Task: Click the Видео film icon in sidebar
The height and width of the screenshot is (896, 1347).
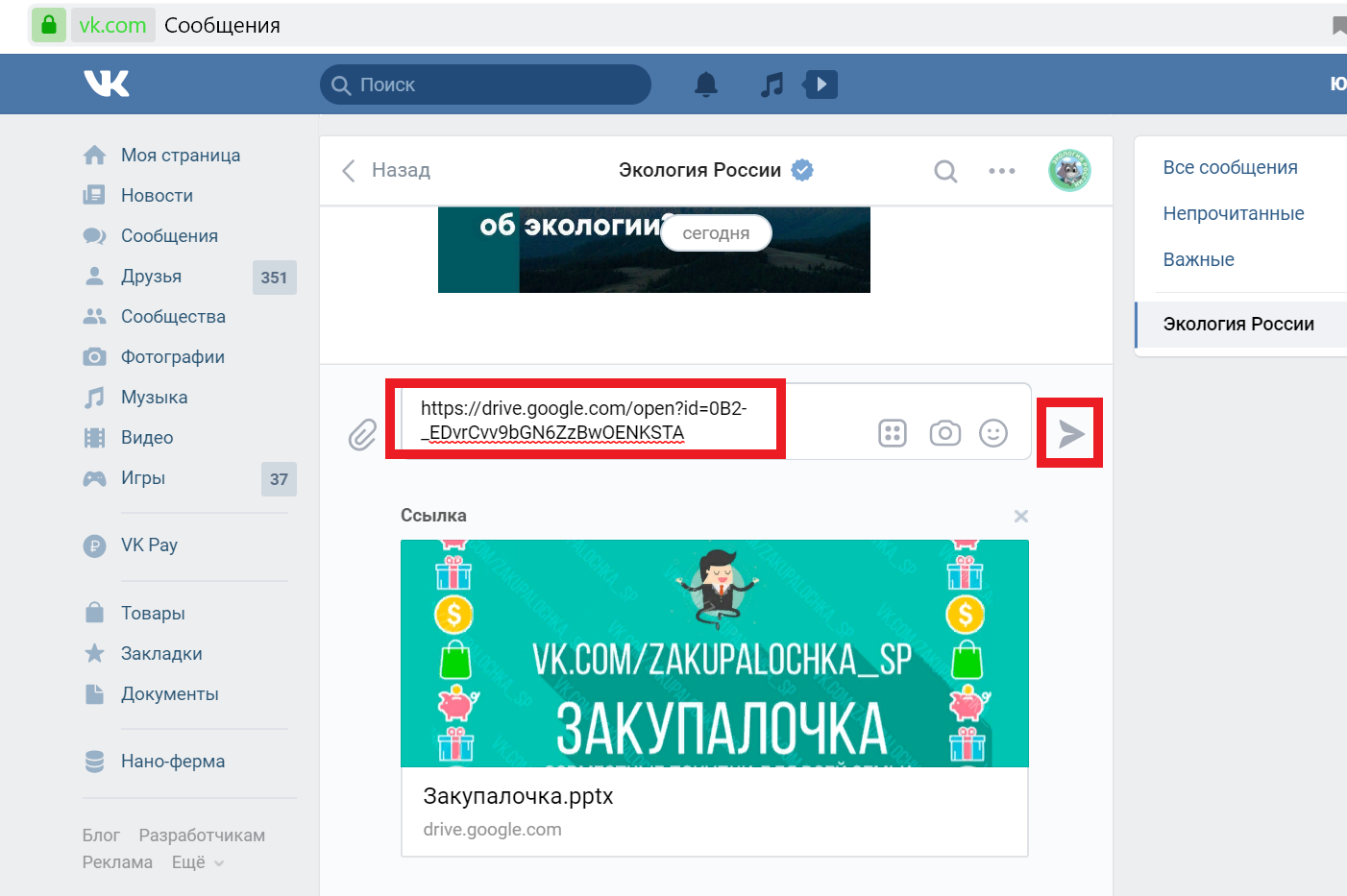Action: (x=94, y=438)
